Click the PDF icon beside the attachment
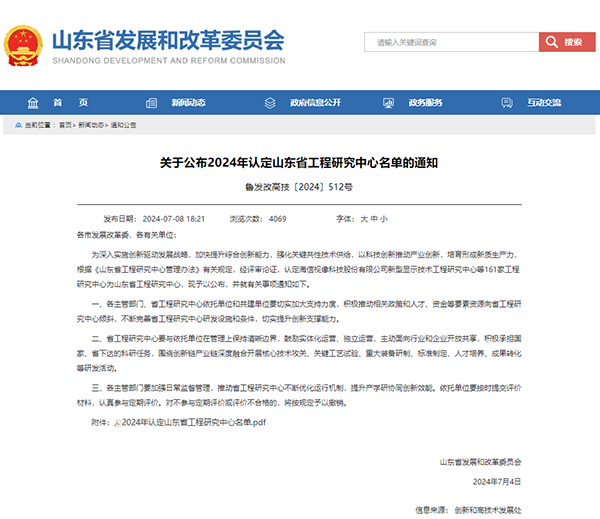Screen dimensions: 600x519 [x=115, y=423]
